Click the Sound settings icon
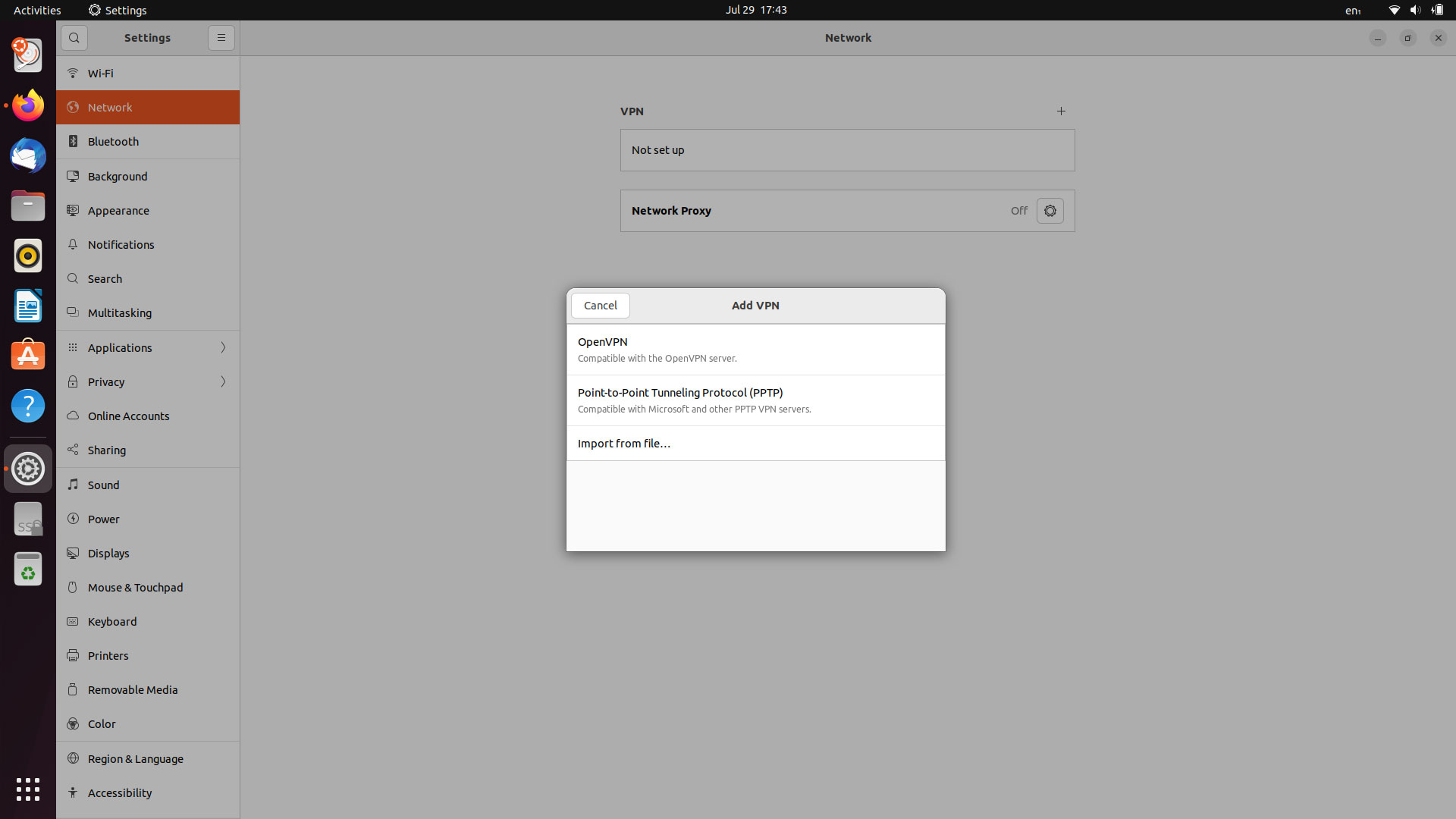The height and width of the screenshot is (819, 1456). (x=73, y=485)
